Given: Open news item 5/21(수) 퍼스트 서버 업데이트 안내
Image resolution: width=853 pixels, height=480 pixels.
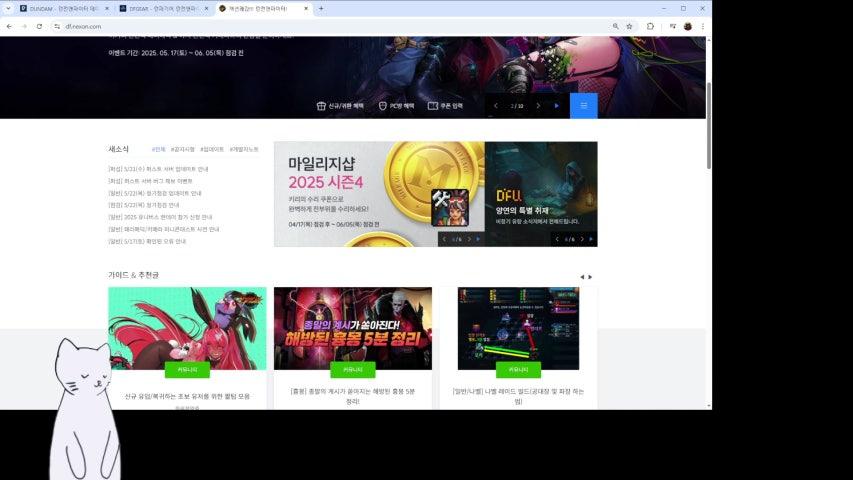Looking at the screenshot, I should point(158,169).
